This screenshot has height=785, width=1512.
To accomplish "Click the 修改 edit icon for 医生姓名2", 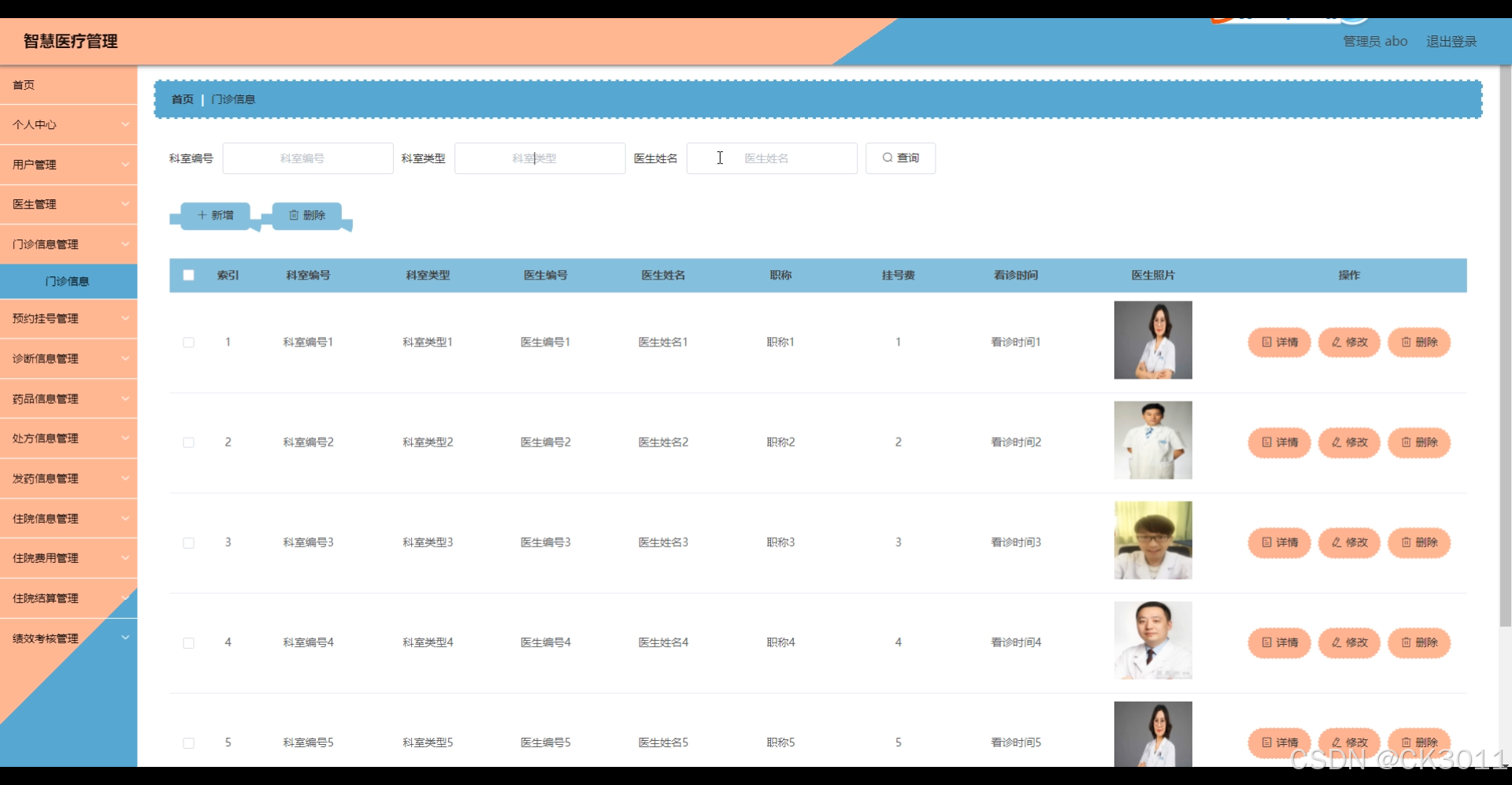I will (x=1335, y=442).
